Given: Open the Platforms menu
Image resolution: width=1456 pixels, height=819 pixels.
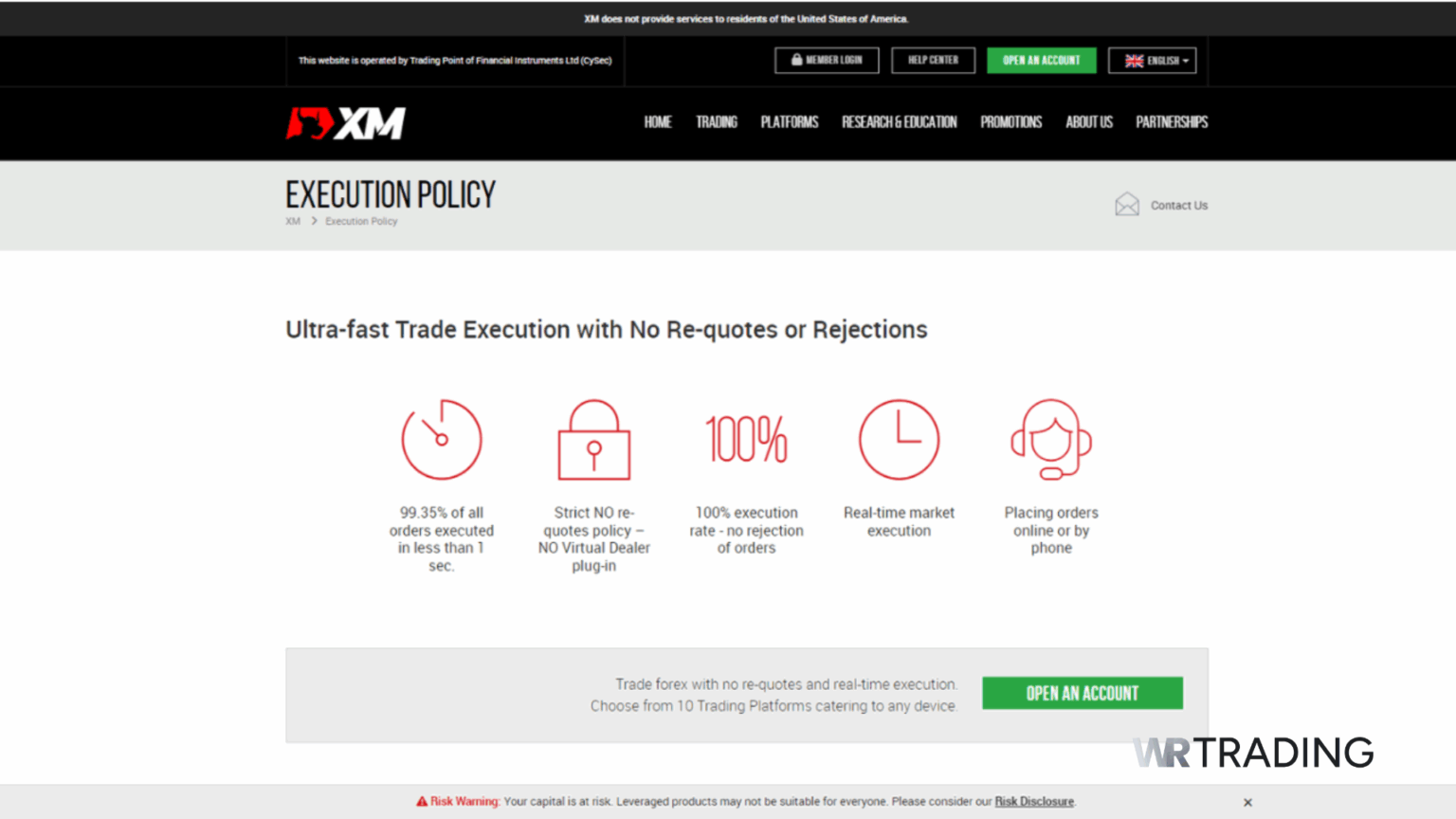Looking at the screenshot, I should tap(790, 122).
